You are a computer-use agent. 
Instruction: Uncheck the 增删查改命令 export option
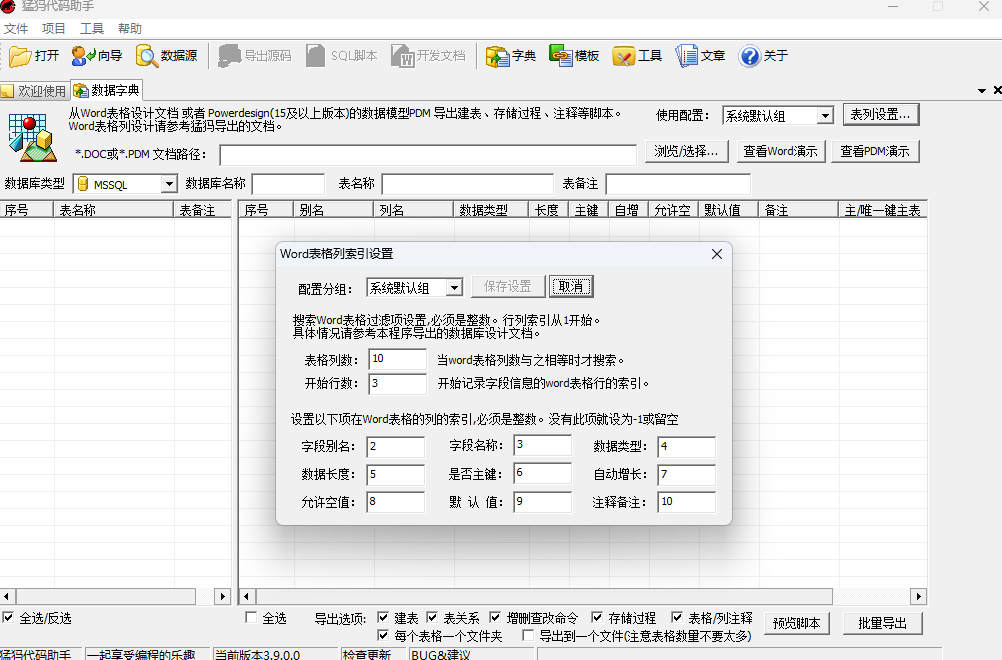pos(495,617)
